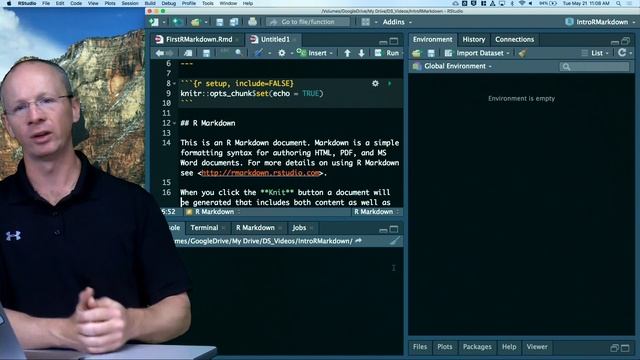The image size is (640, 360).
Task: Open the IntroRMarkdown project menu
Action: tap(600, 22)
